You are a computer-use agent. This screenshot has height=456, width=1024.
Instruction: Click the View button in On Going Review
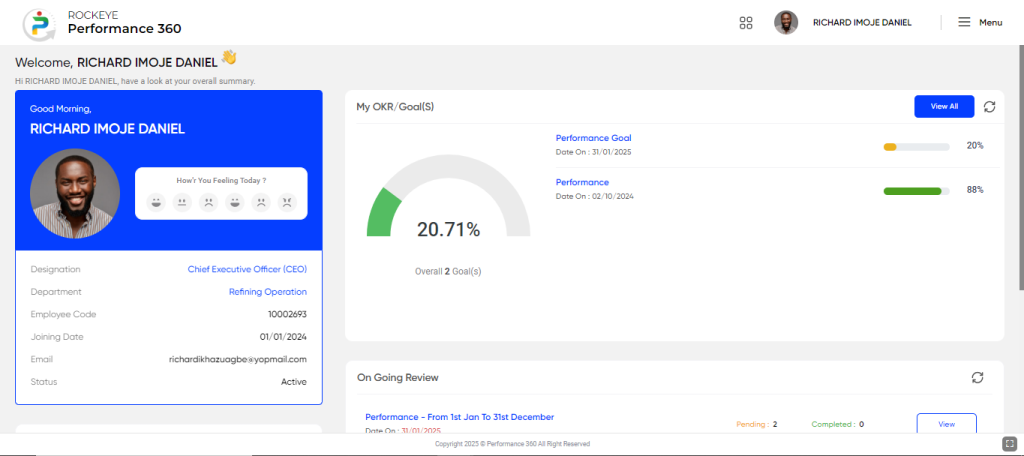(x=946, y=424)
